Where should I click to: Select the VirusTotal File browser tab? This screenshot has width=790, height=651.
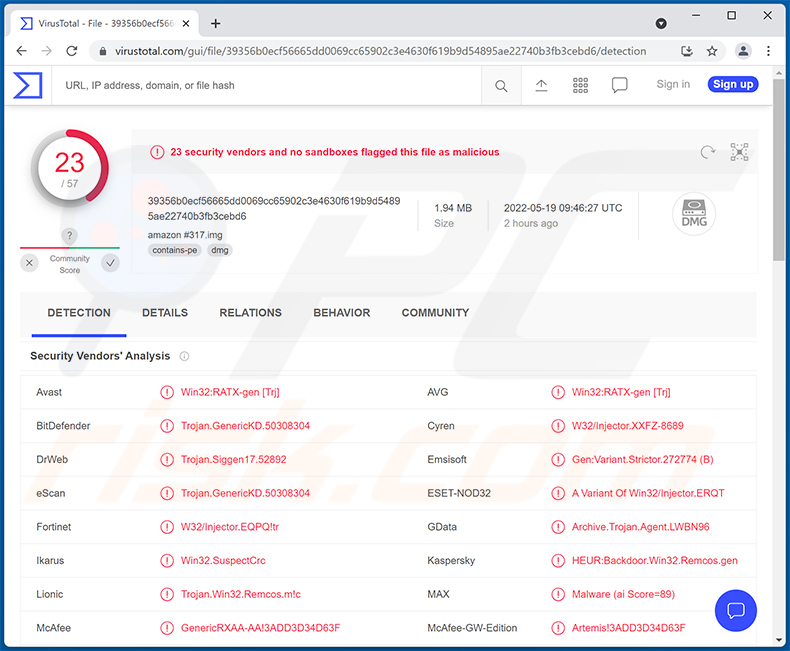coord(106,24)
